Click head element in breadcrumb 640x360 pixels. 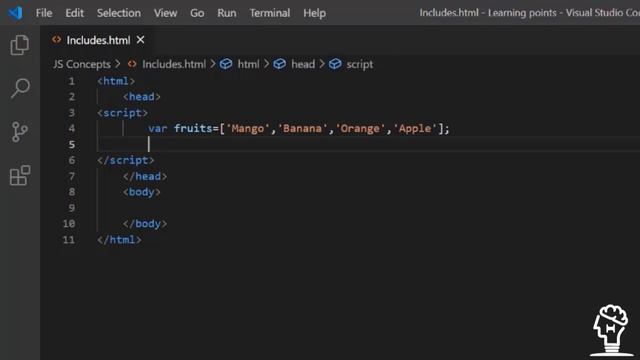point(303,64)
